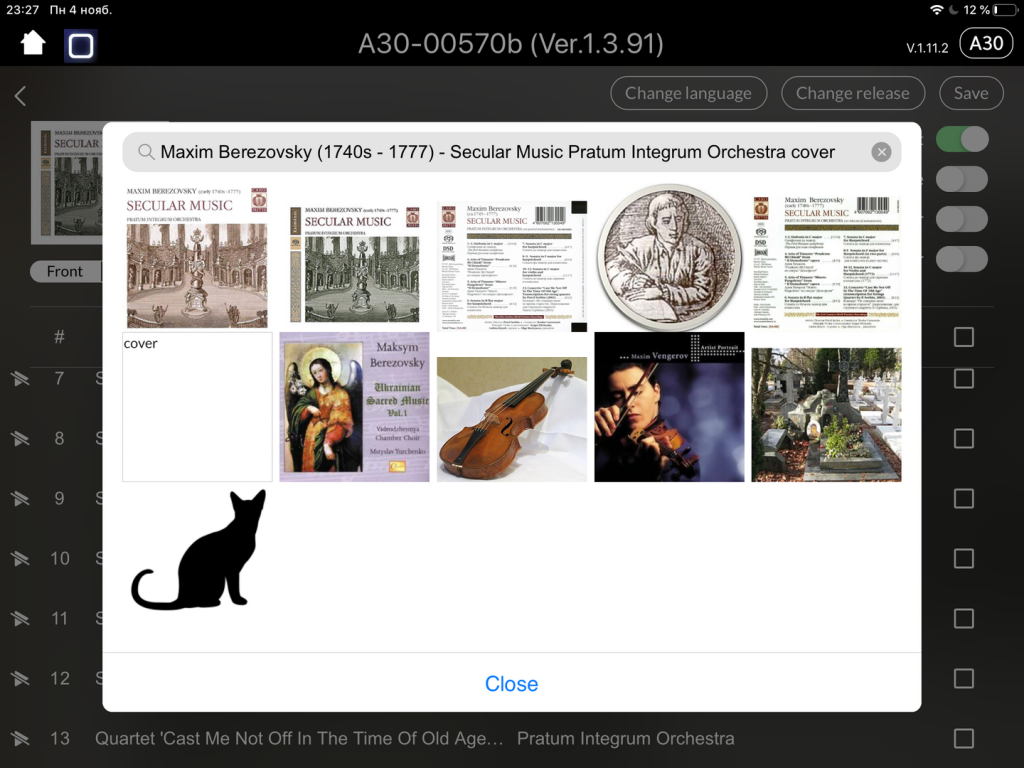1024x768 pixels.
Task: Select the round portrait medallion image
Action: point(669,256)
